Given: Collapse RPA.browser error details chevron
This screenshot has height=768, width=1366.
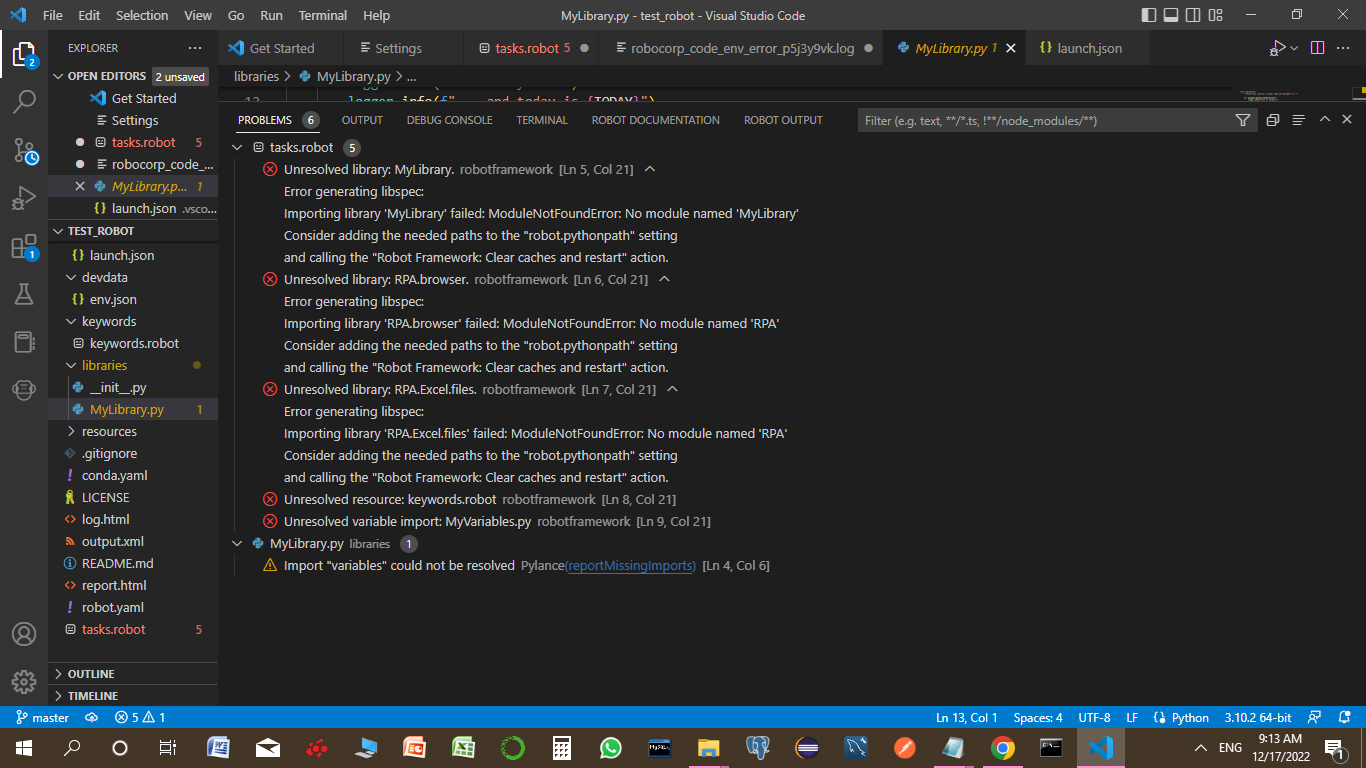Looking at the screenshot, I should [664, 279].
